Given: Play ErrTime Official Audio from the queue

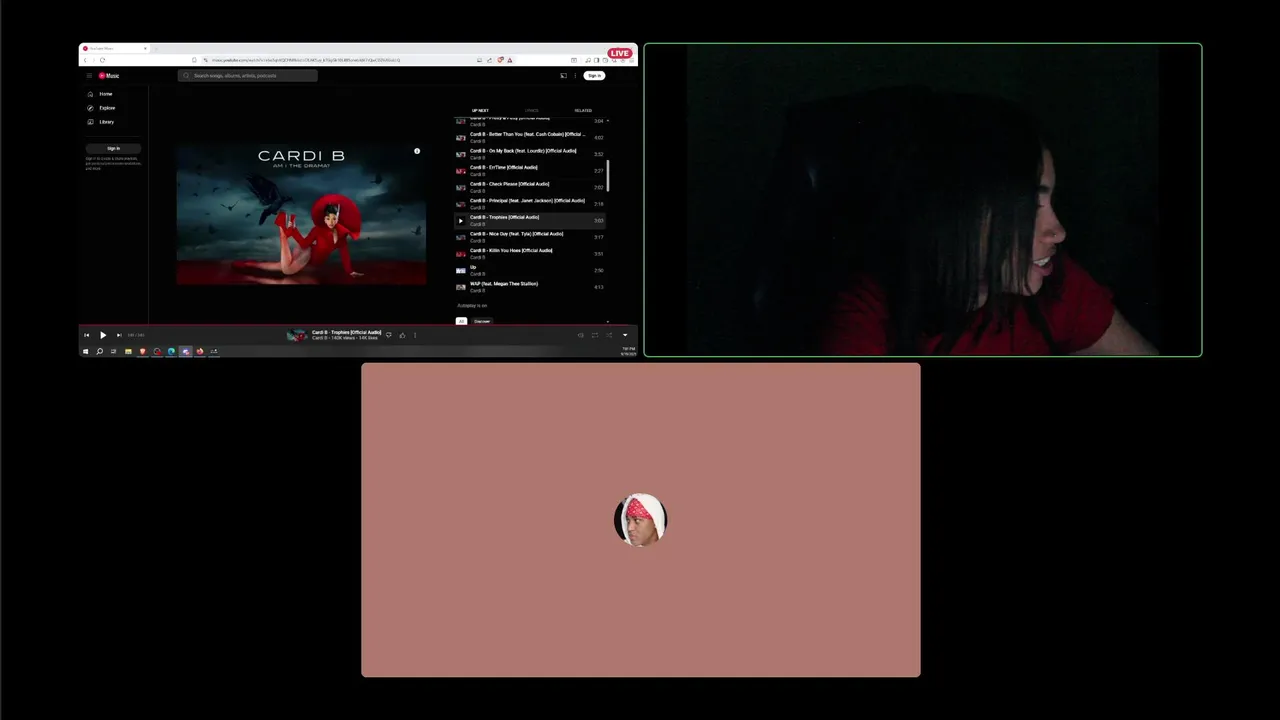Looking at the screenshot, I should [531, 171].
